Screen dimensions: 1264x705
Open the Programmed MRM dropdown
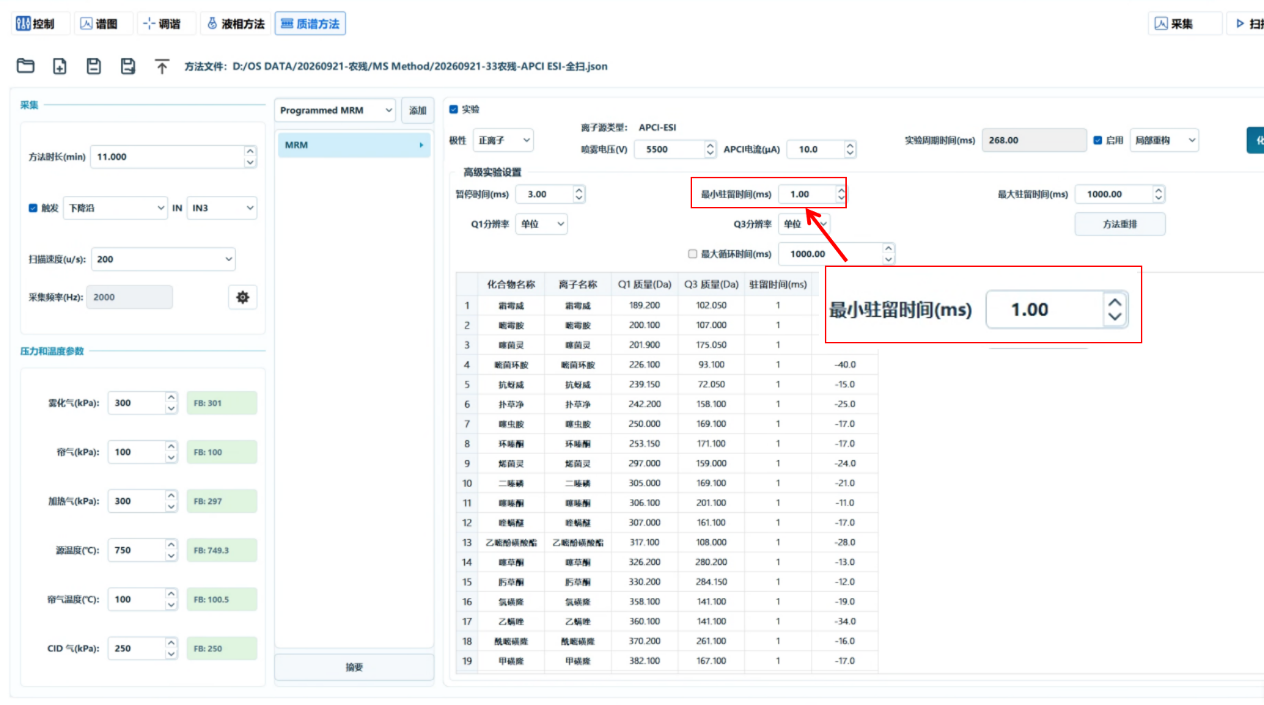pyautogui.click(x=335, y=110)
